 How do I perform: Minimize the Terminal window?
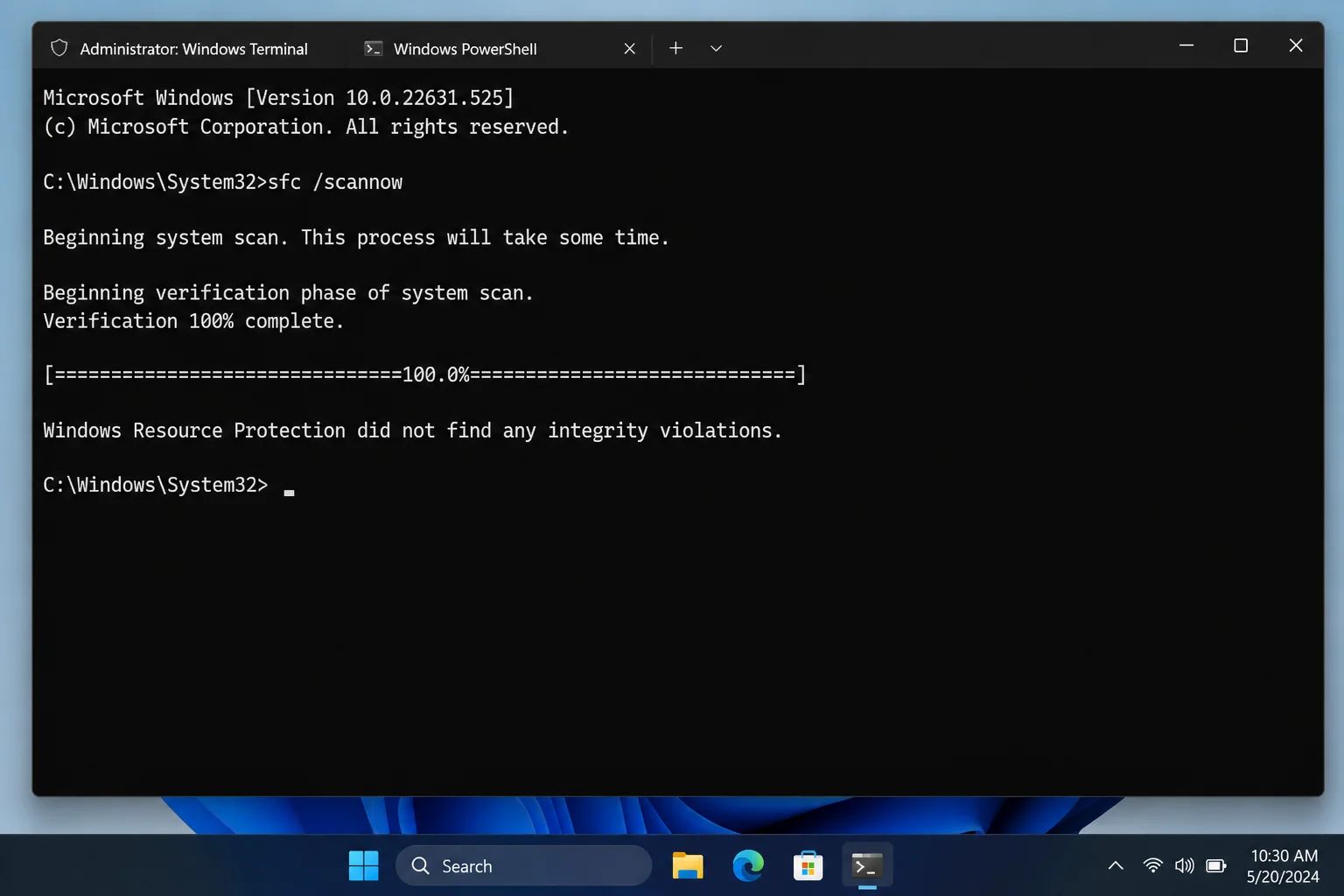pos(1186,45)
